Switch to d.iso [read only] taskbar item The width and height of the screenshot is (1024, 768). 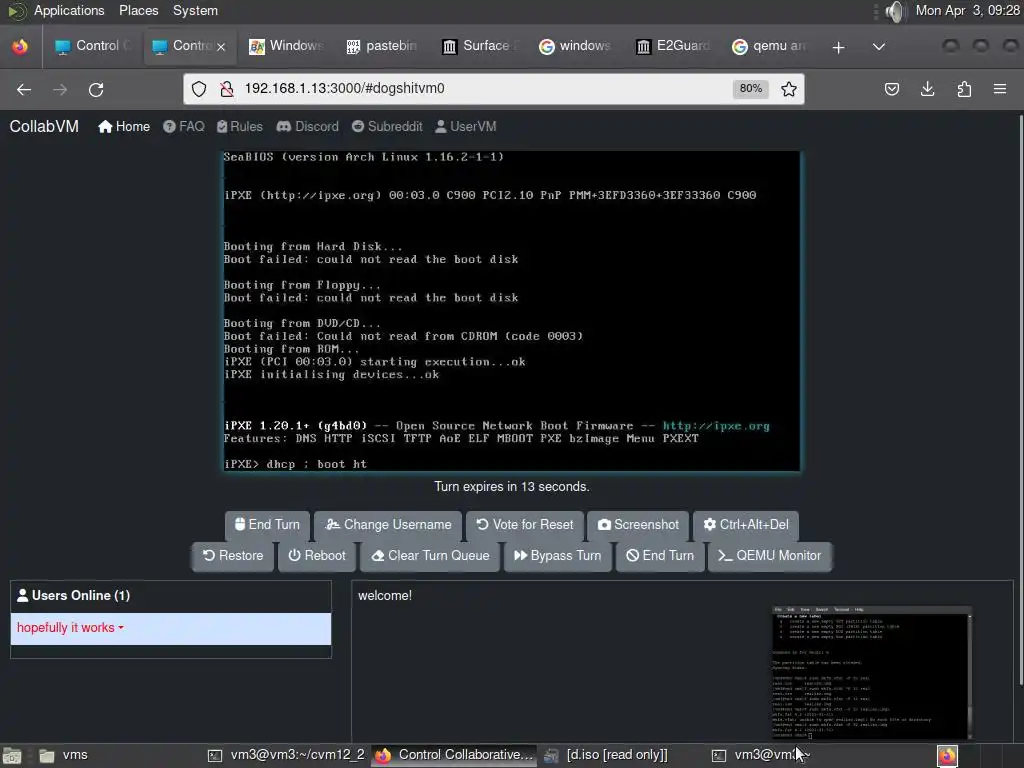coord(606,756)
